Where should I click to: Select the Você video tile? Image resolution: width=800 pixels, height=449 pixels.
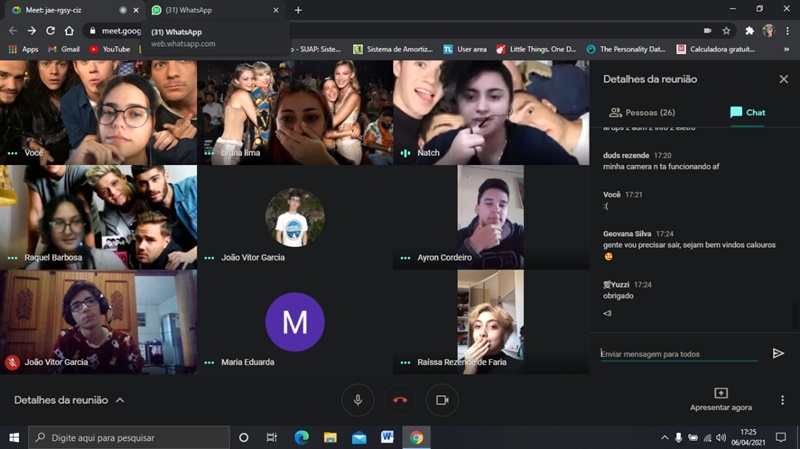point(98,112)
